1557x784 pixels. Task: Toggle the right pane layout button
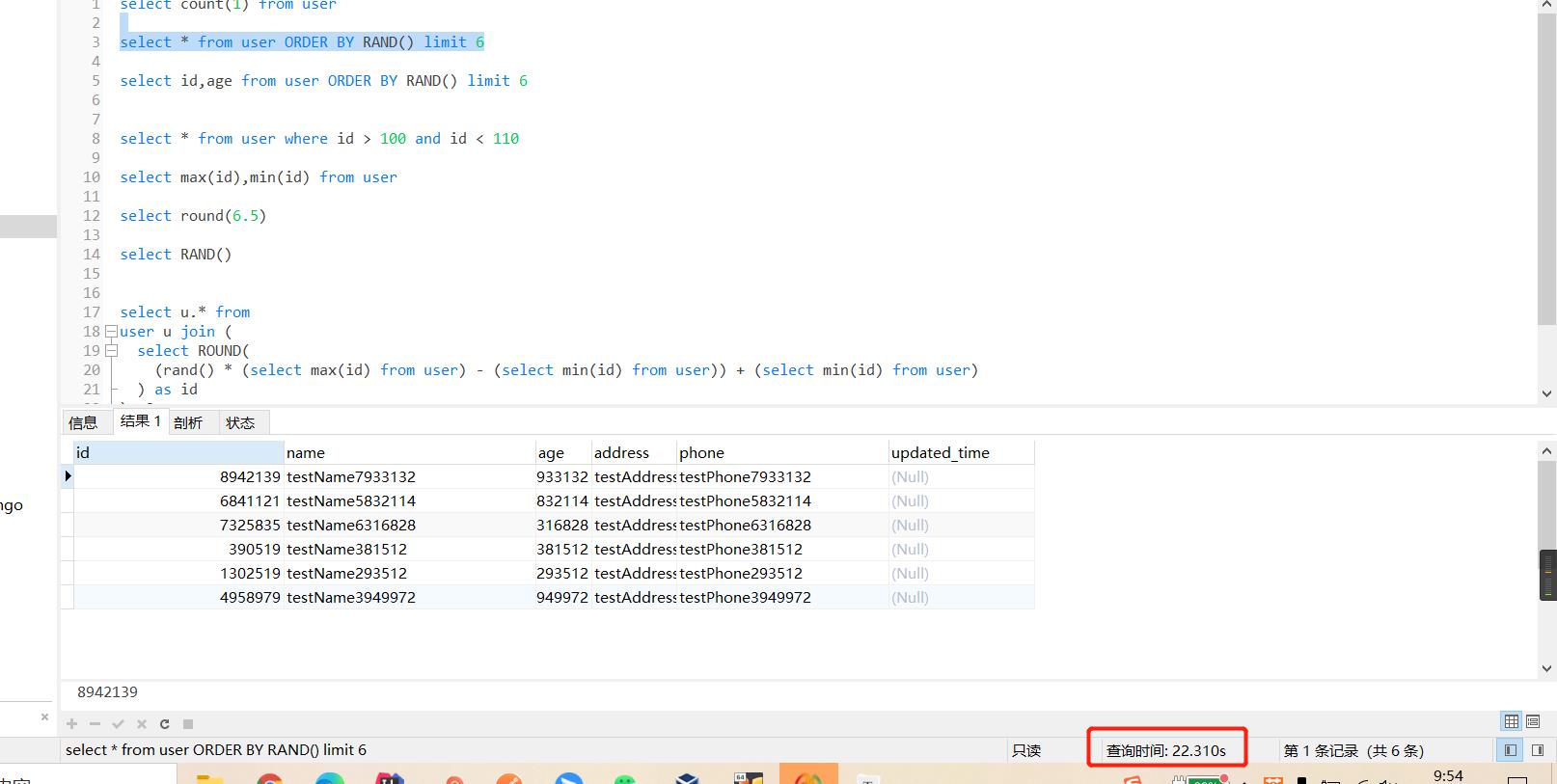pos(1538,750)
